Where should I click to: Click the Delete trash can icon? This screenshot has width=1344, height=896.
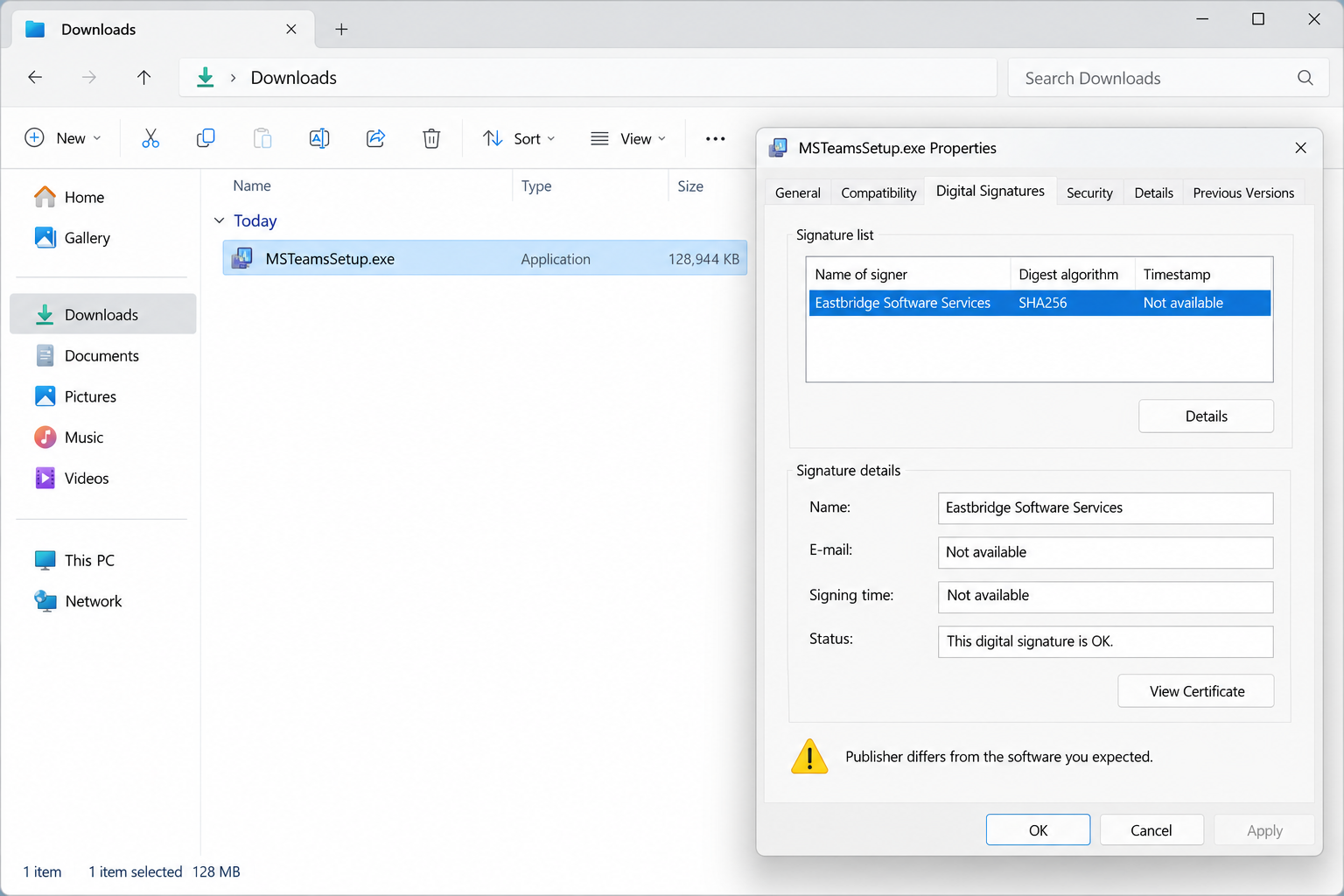pos(431,138)
